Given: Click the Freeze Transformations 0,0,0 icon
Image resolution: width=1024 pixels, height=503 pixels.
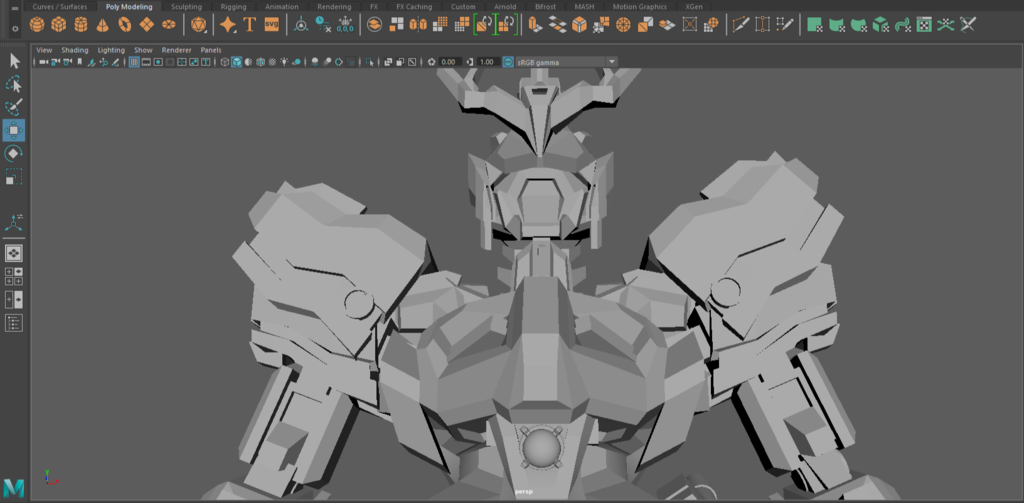Looking at the screenshot, I should click(345, 25).
